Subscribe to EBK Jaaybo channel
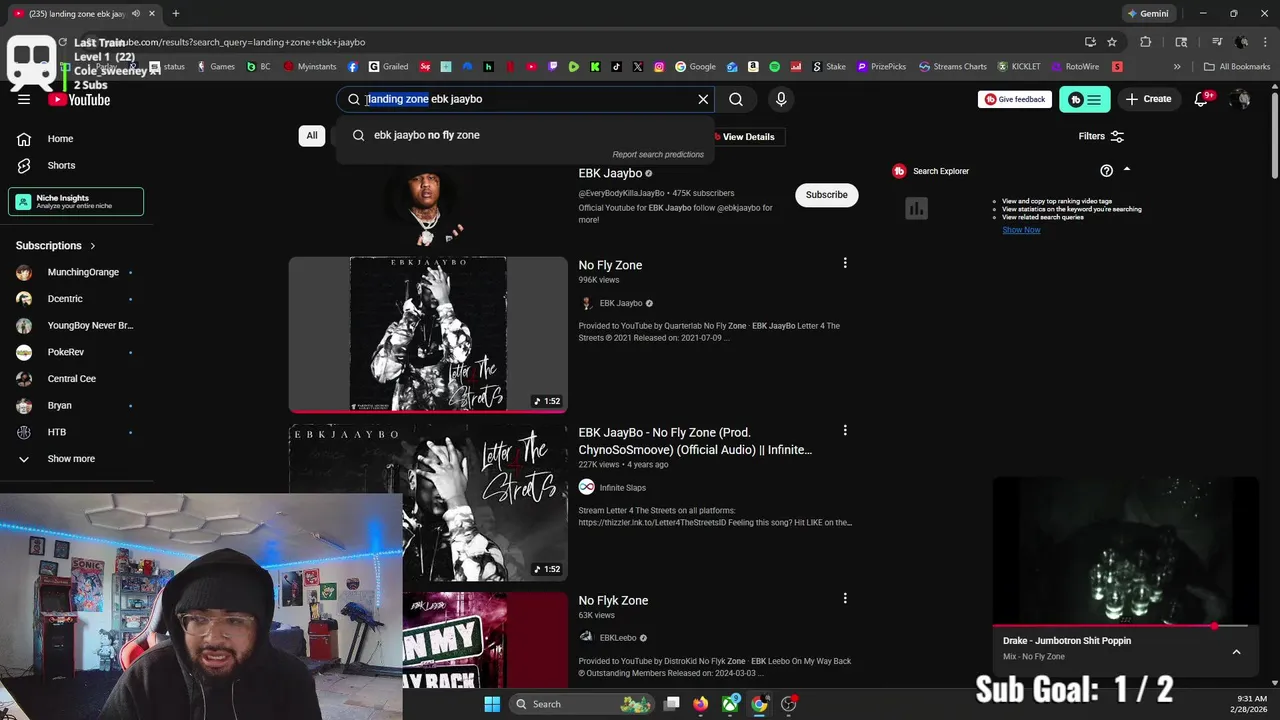Image resolution: width=1280 pixels, height=720 pixels. coord(827,195)
